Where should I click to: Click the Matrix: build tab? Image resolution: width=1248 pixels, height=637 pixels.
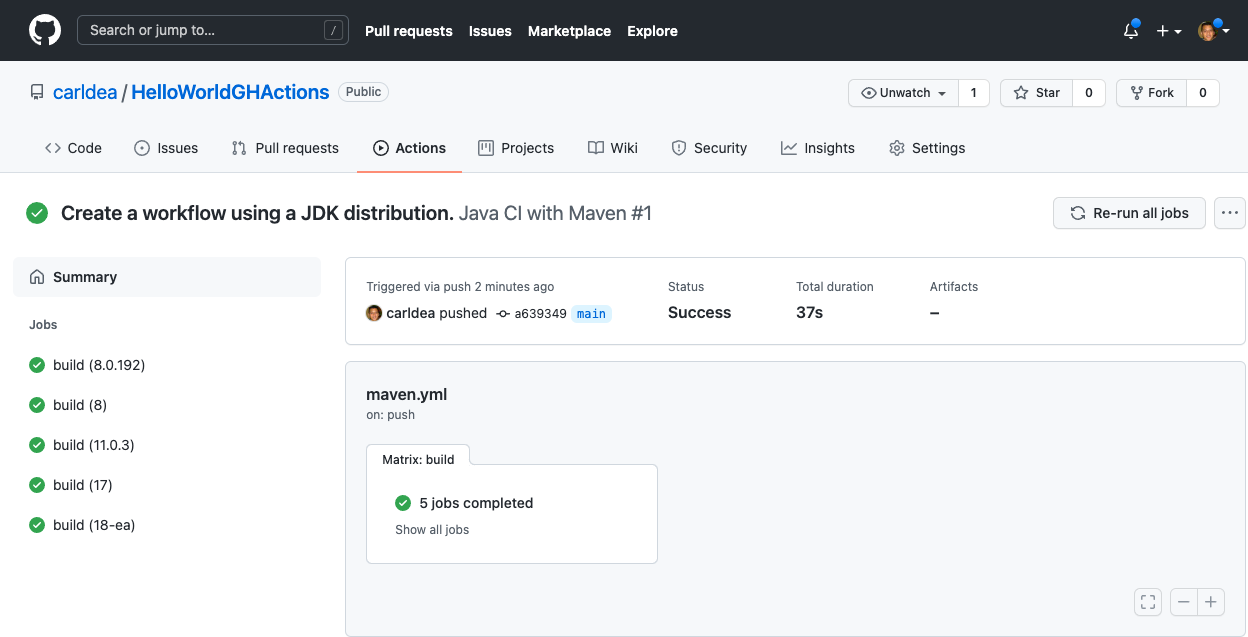tap(418, 459)
